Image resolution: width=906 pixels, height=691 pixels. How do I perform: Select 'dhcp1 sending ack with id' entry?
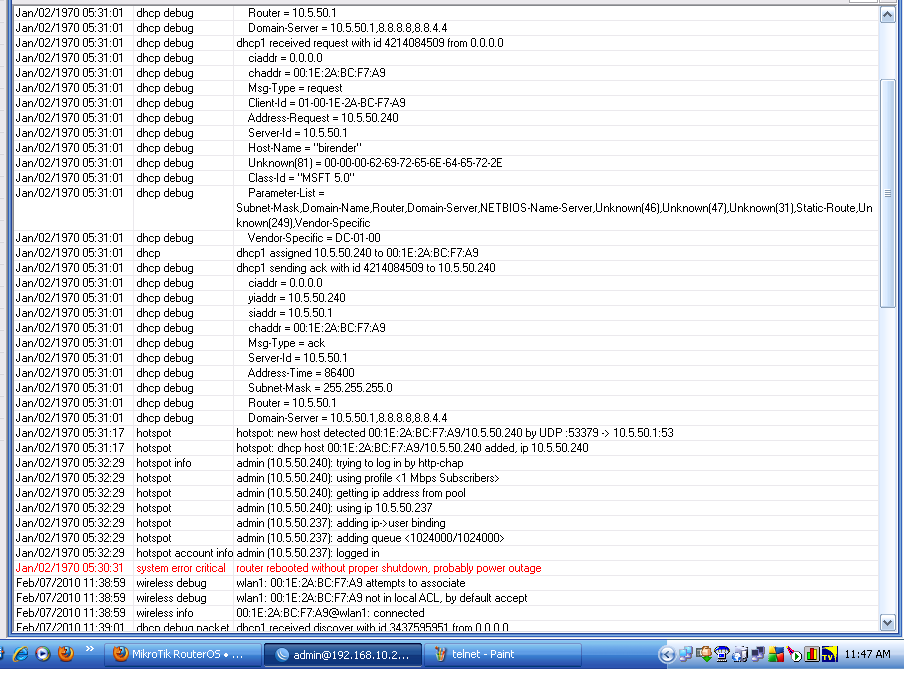445,269
